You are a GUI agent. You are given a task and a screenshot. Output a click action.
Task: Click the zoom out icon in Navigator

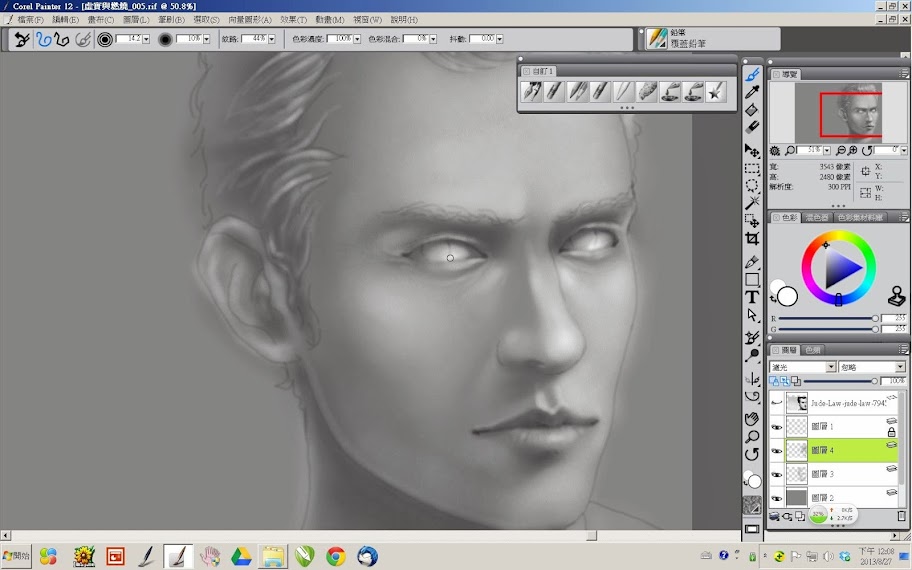pyautogui.click(x=840, y=151)
